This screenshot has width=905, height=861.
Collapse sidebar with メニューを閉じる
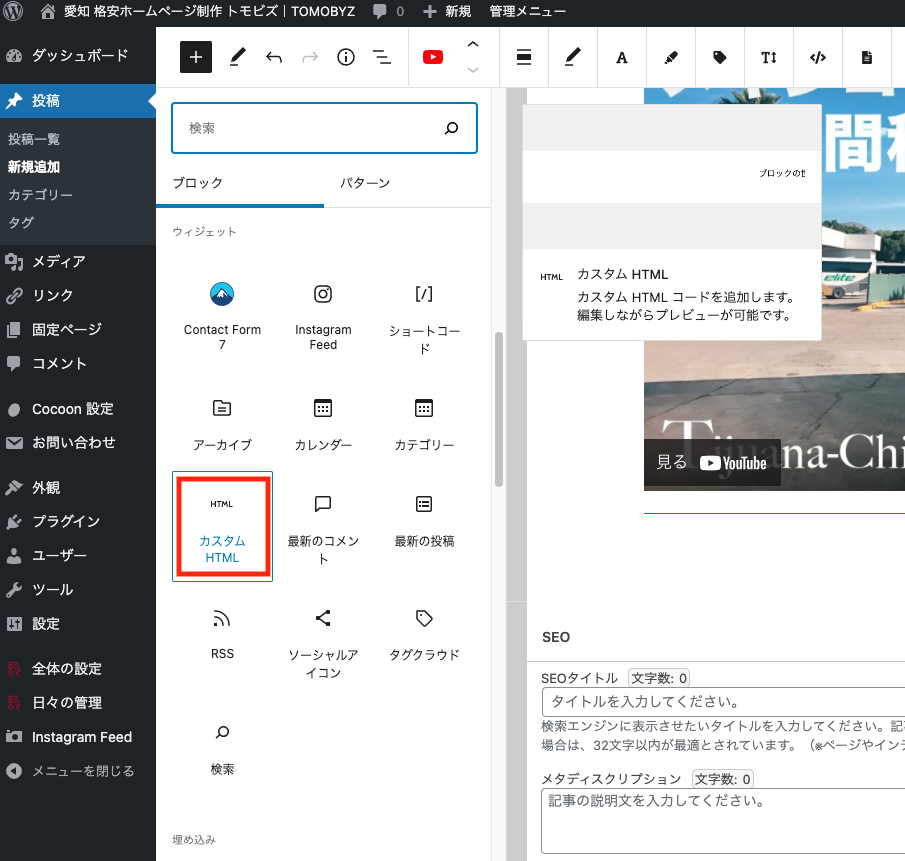(x=82, y=771)
